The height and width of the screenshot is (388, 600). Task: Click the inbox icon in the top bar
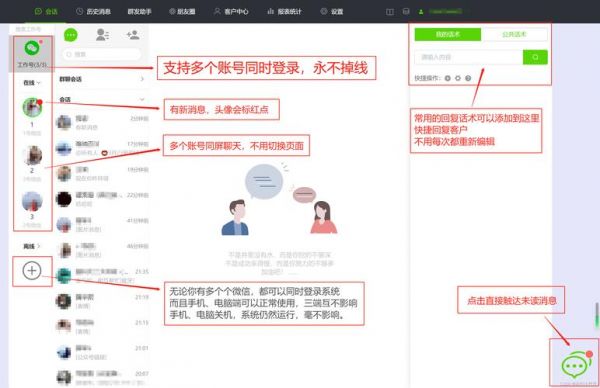(x=406, y=12)
